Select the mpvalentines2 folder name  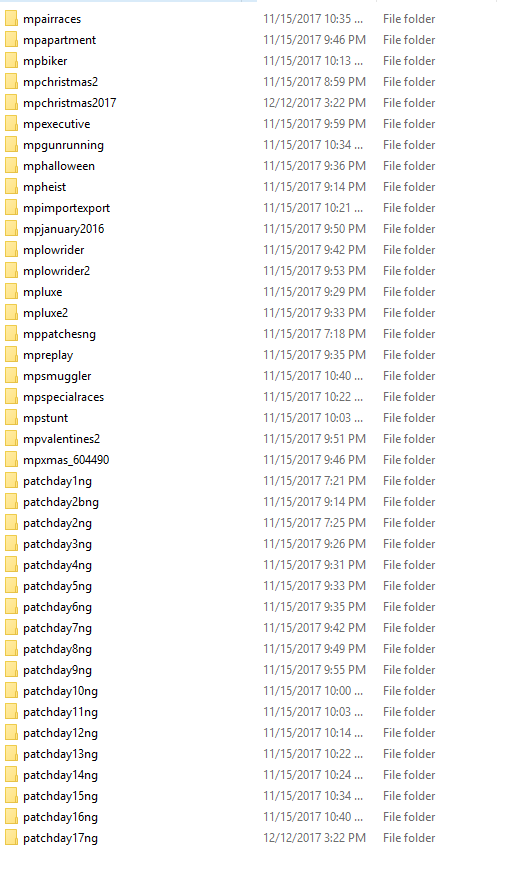(x=62, y=439)
